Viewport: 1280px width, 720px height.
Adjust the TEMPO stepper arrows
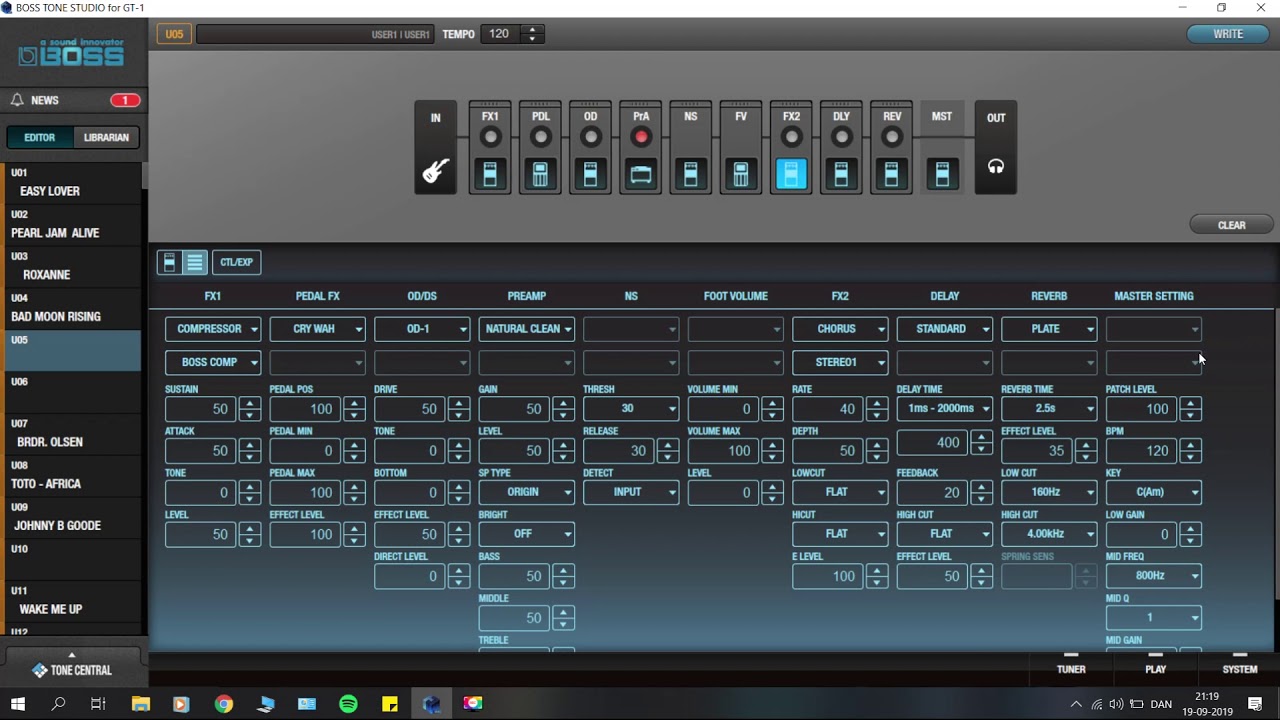[x=533, y=34]
